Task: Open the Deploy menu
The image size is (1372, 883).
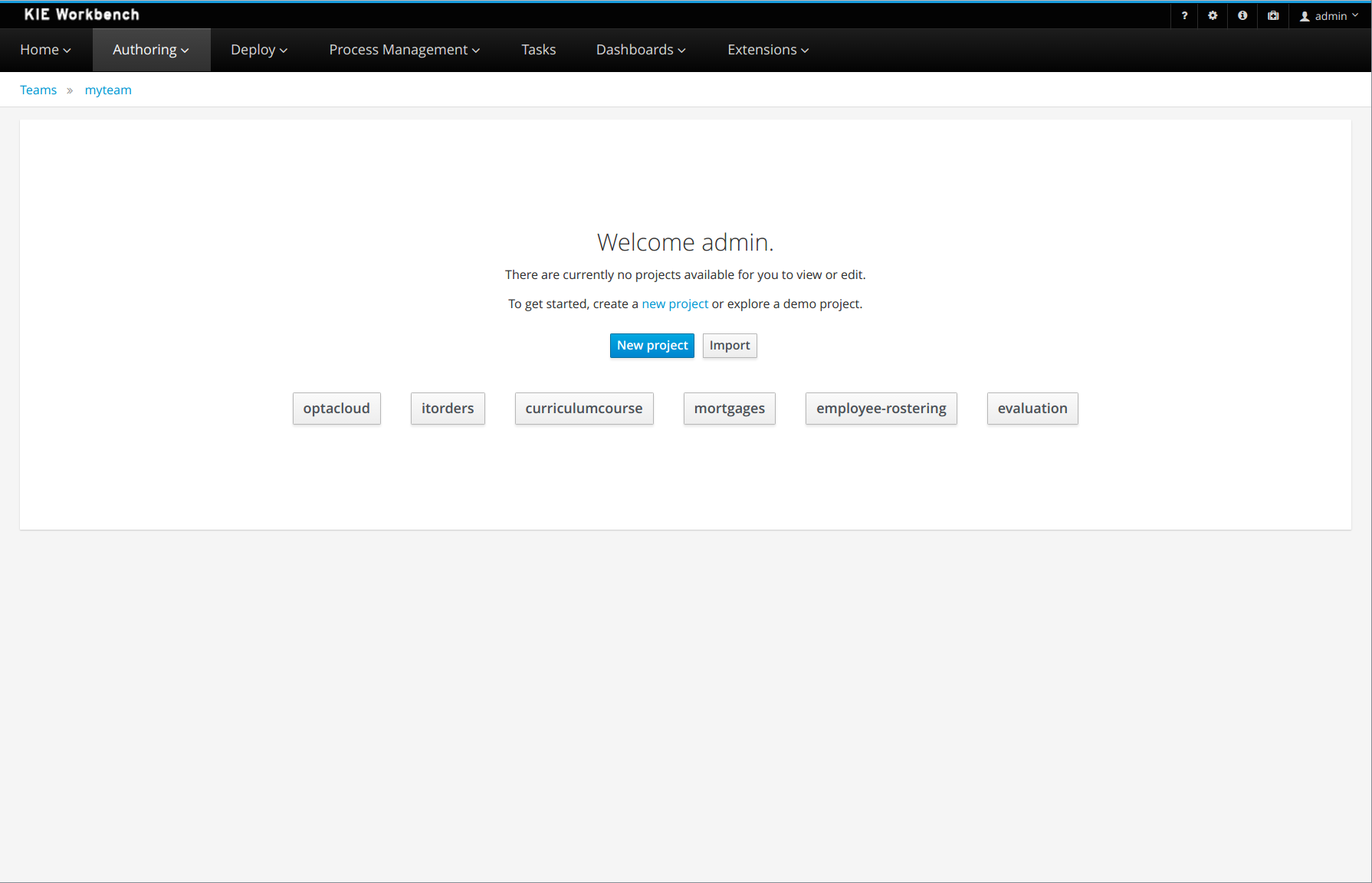Action: pyautogui.click(x=259, y=50)
